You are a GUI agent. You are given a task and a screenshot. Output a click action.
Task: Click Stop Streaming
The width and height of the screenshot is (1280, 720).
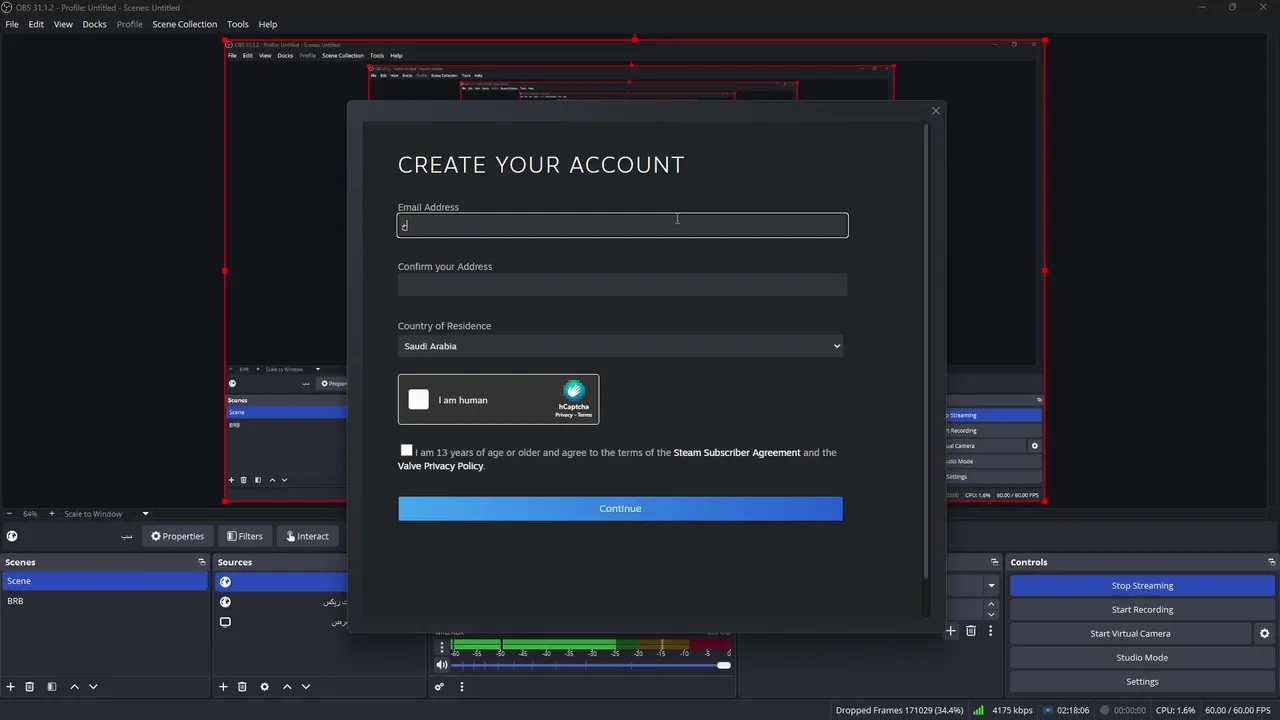(x=1142, y=586)
